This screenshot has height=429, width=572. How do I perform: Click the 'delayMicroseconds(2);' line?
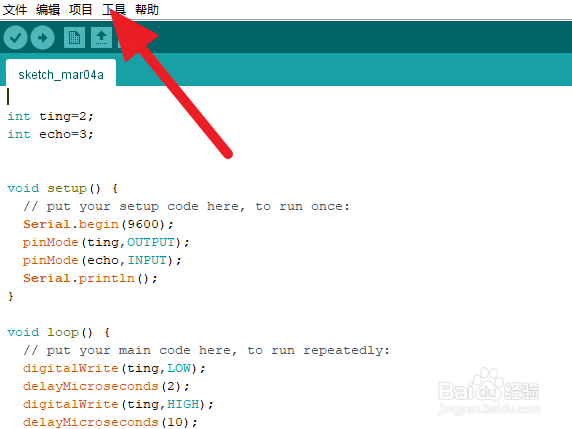[x=106, y=386]
